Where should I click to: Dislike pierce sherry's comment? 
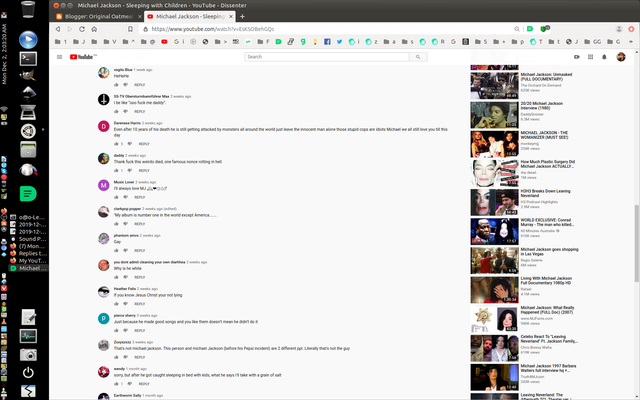(x=126, y=331)
